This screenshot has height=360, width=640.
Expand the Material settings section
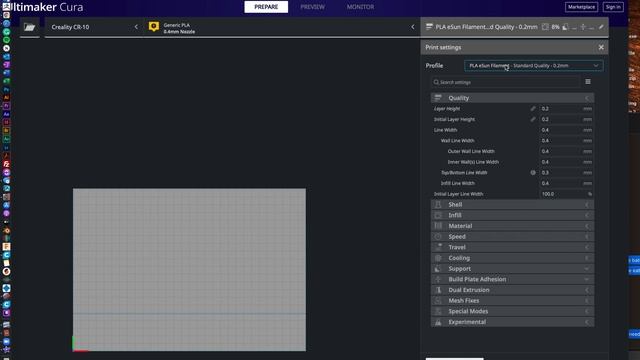click(587, 226)
